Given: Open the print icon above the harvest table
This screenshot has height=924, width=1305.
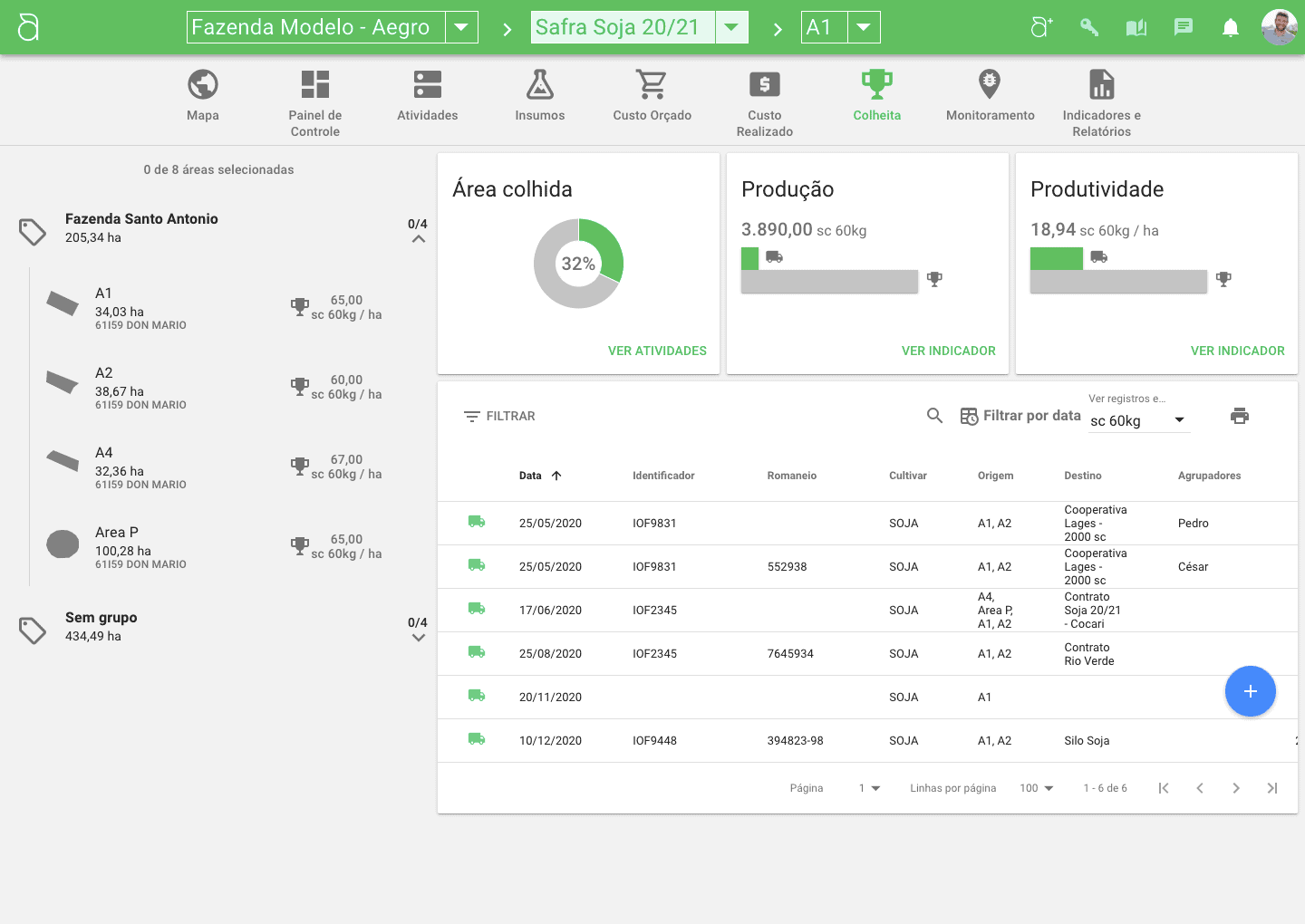Looking at the screenshot, I should (1240, 416).
